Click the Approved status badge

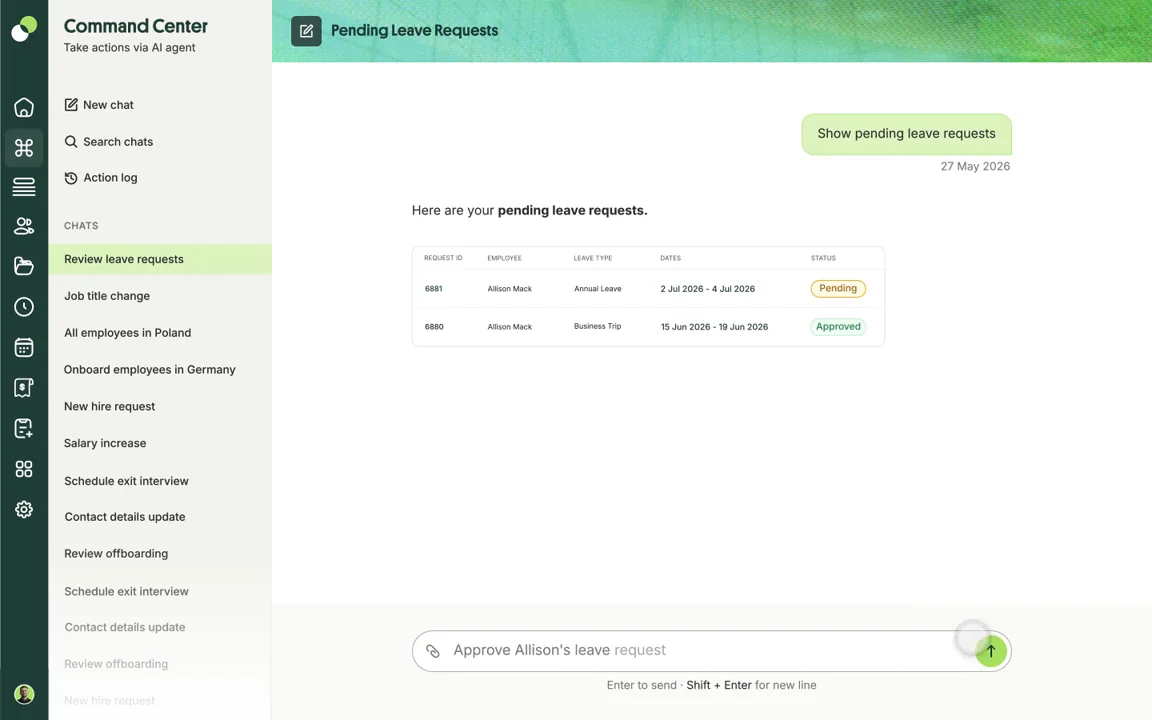click(838, 327)
